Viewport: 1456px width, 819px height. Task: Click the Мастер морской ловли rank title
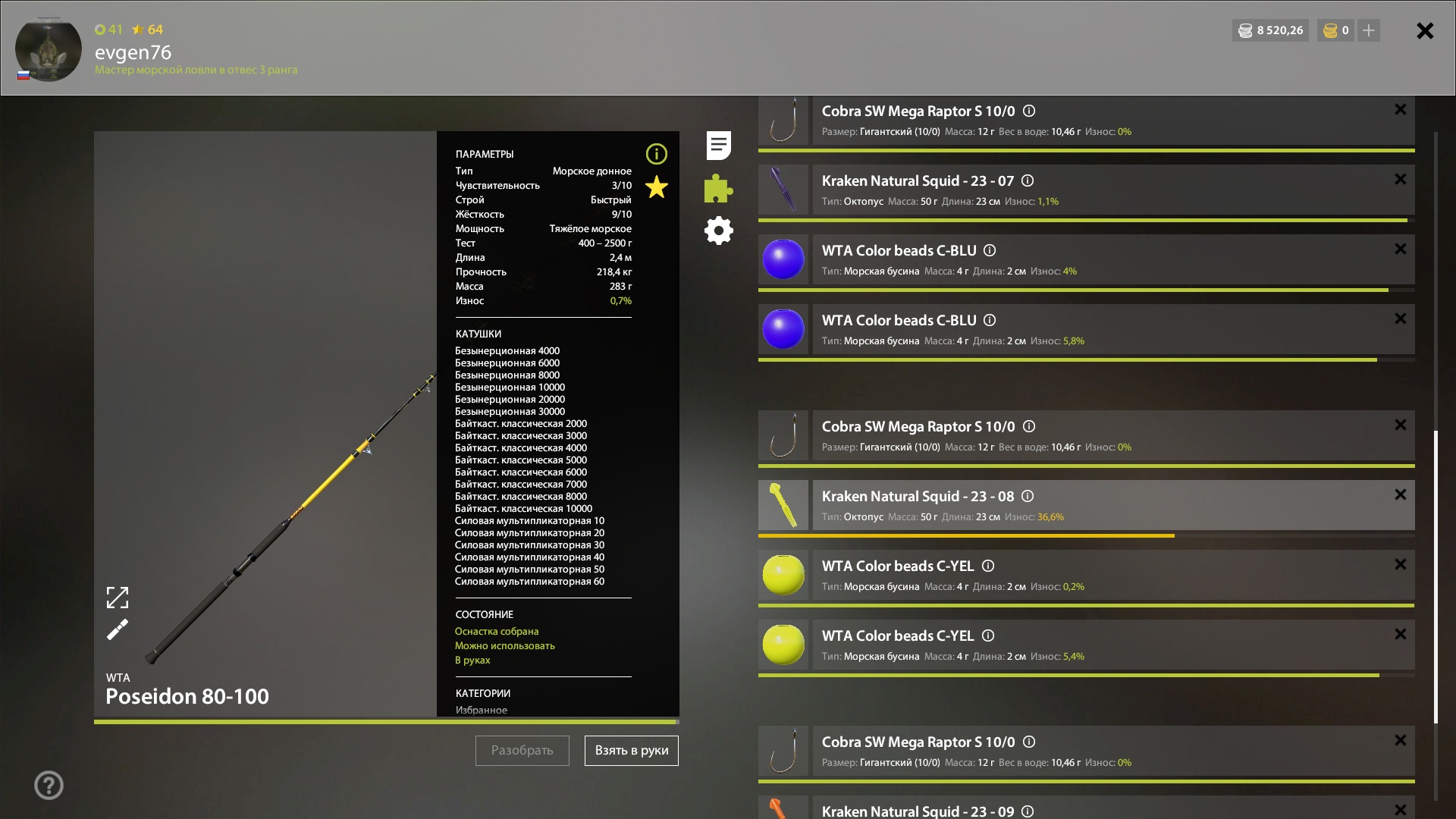click(x=196, y=70)
